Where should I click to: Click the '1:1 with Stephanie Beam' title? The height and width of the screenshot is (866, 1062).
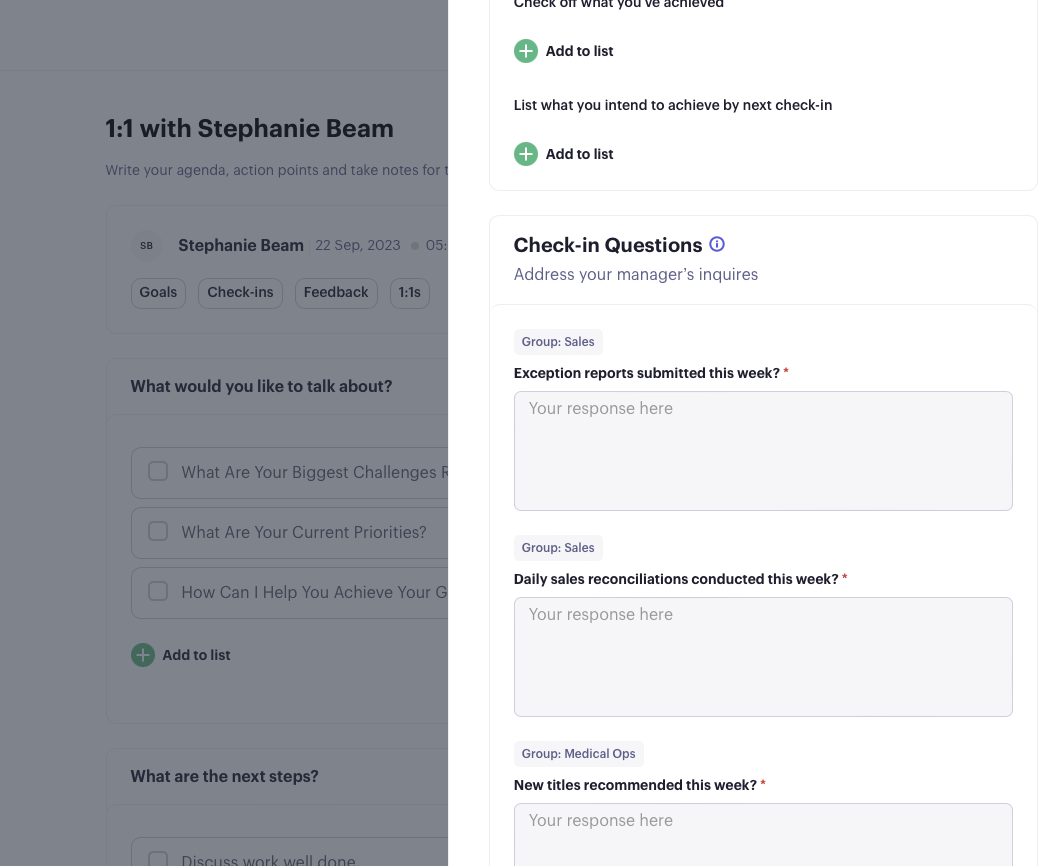tap(249, 129)
